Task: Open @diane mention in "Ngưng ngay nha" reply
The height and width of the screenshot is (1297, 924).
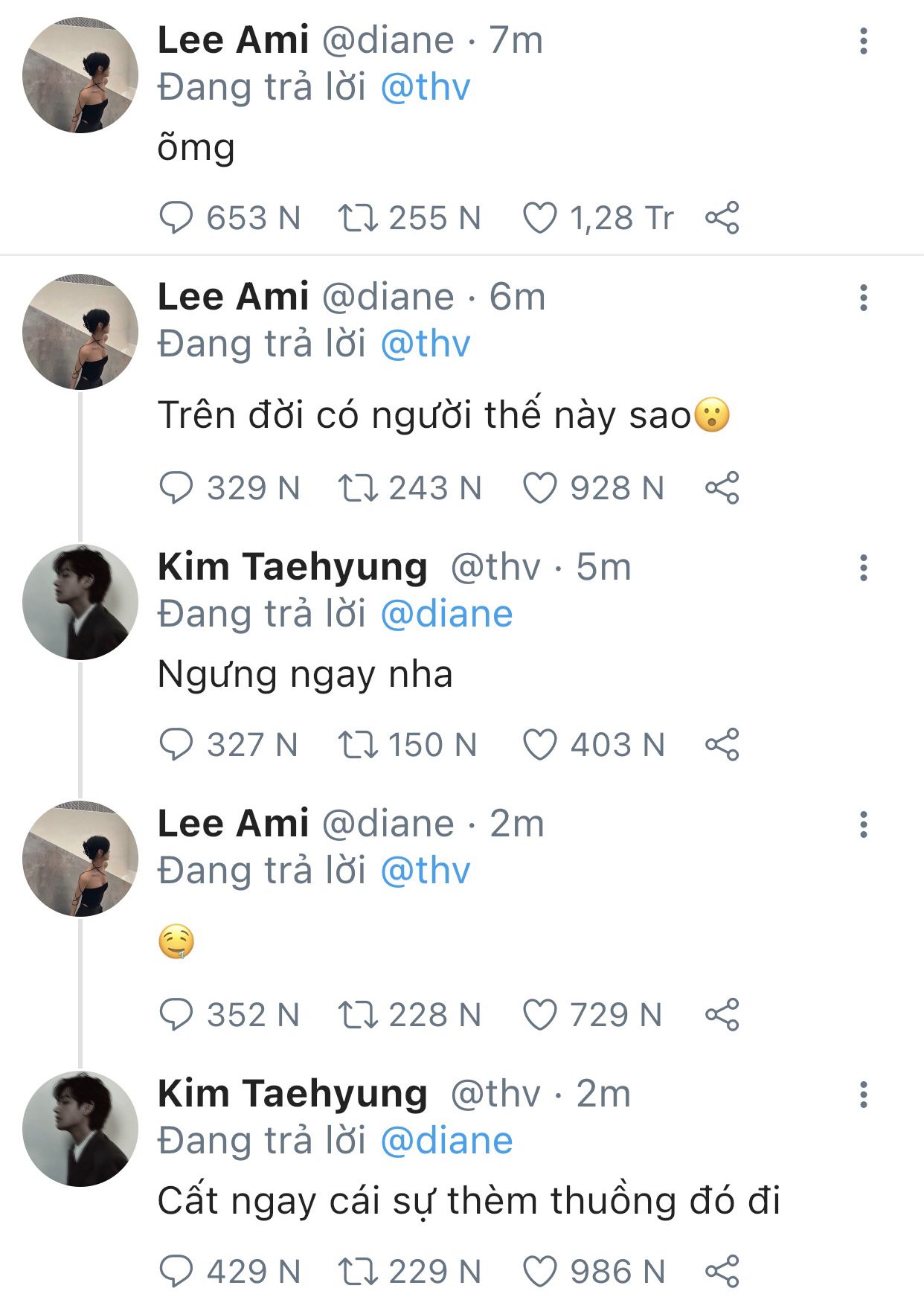Action: (446, 615)
